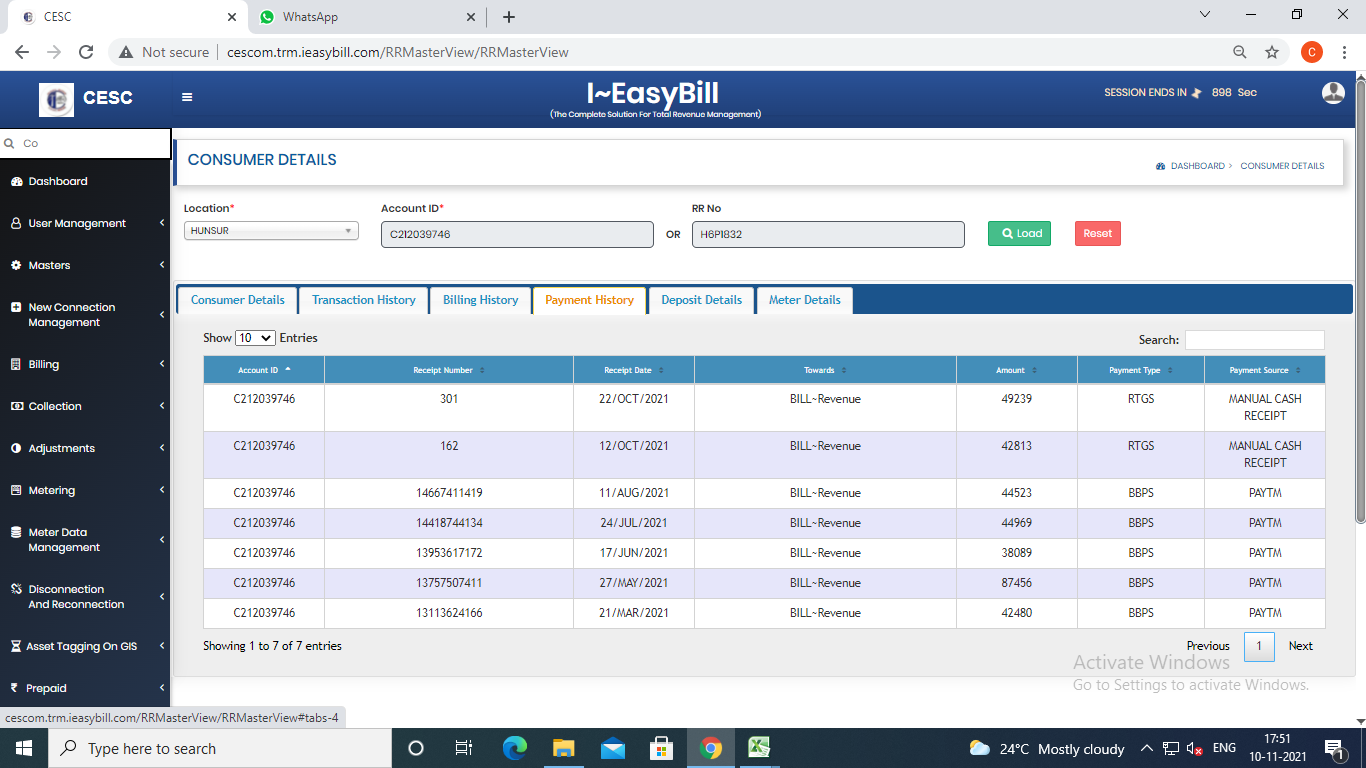
Task: Click the browser zoom magnifier icon
Action: click(x=1239, y=52)
